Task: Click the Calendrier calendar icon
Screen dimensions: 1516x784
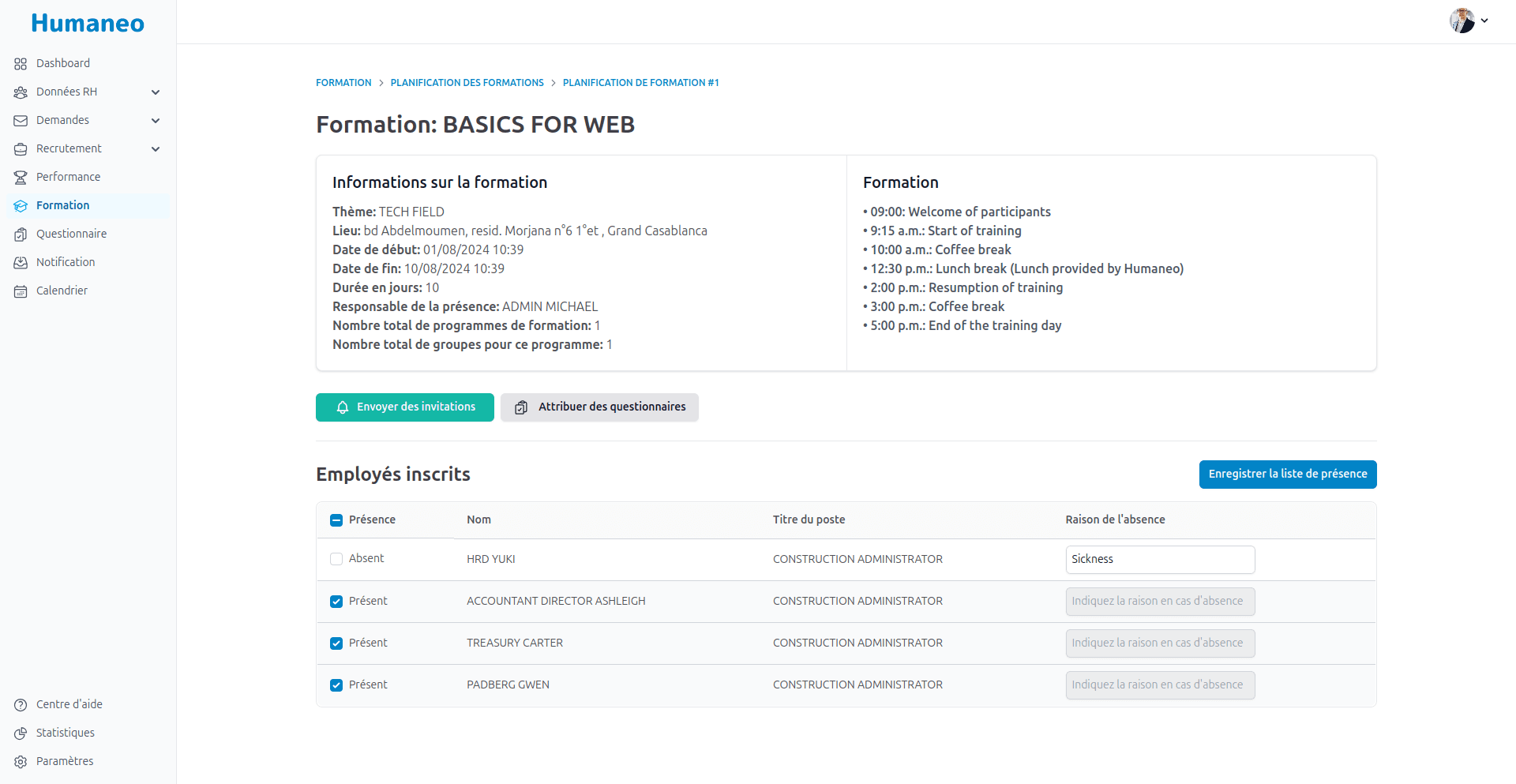Action: (x=21, y=291)
